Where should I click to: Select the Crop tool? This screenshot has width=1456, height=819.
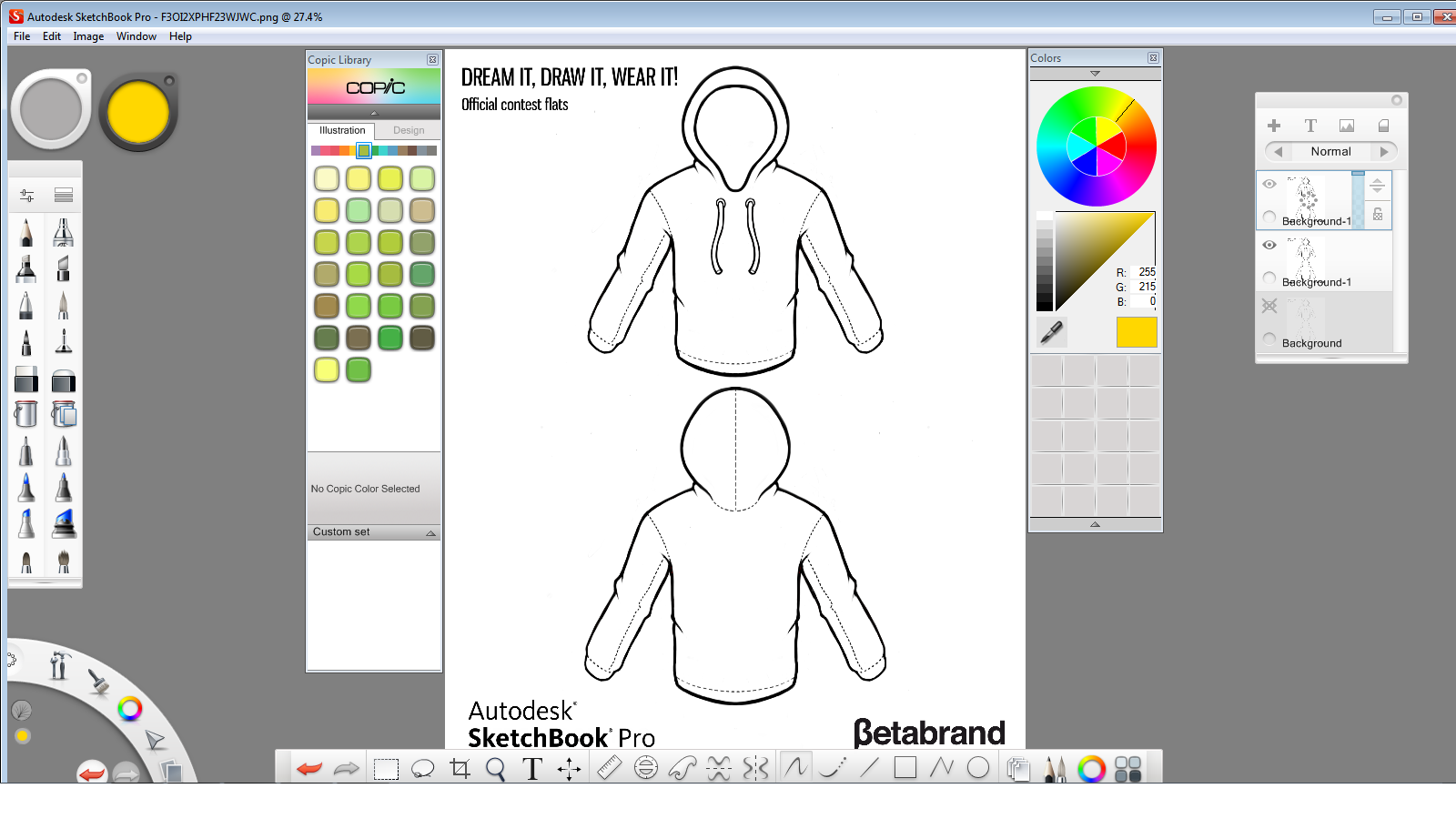coord(460,769)
